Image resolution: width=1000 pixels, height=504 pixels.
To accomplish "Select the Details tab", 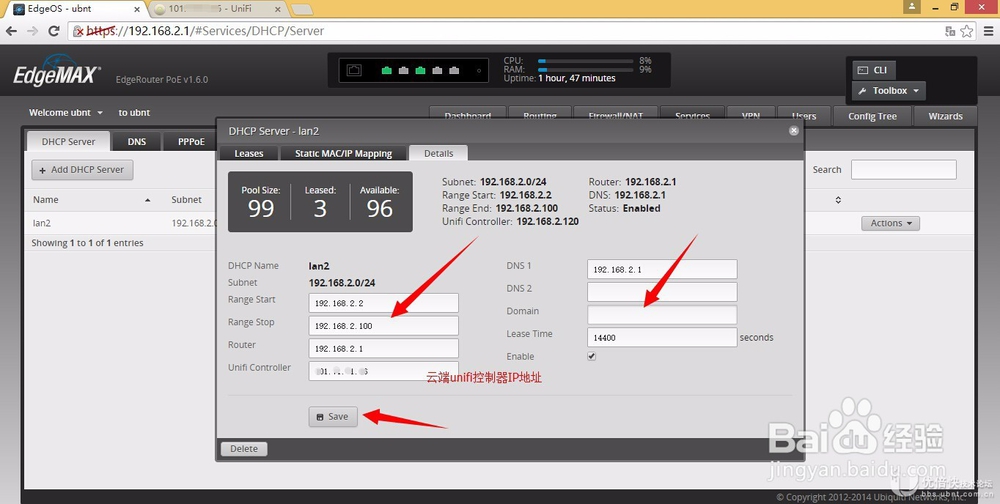I will pyautogui.click(x=438, y=154).
